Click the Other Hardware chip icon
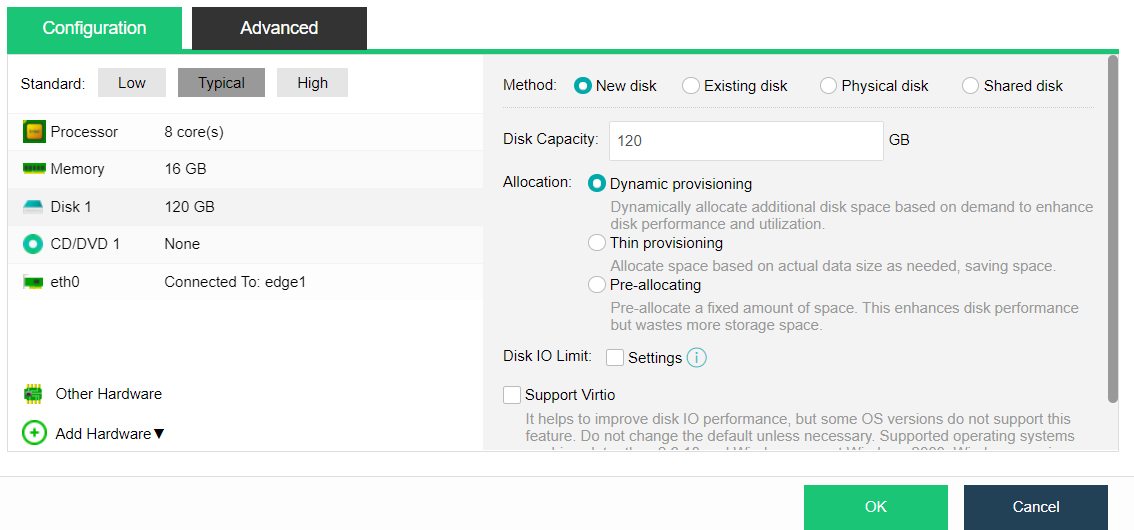The height and width of the screenshot is (530, 1134). [34, 394]
